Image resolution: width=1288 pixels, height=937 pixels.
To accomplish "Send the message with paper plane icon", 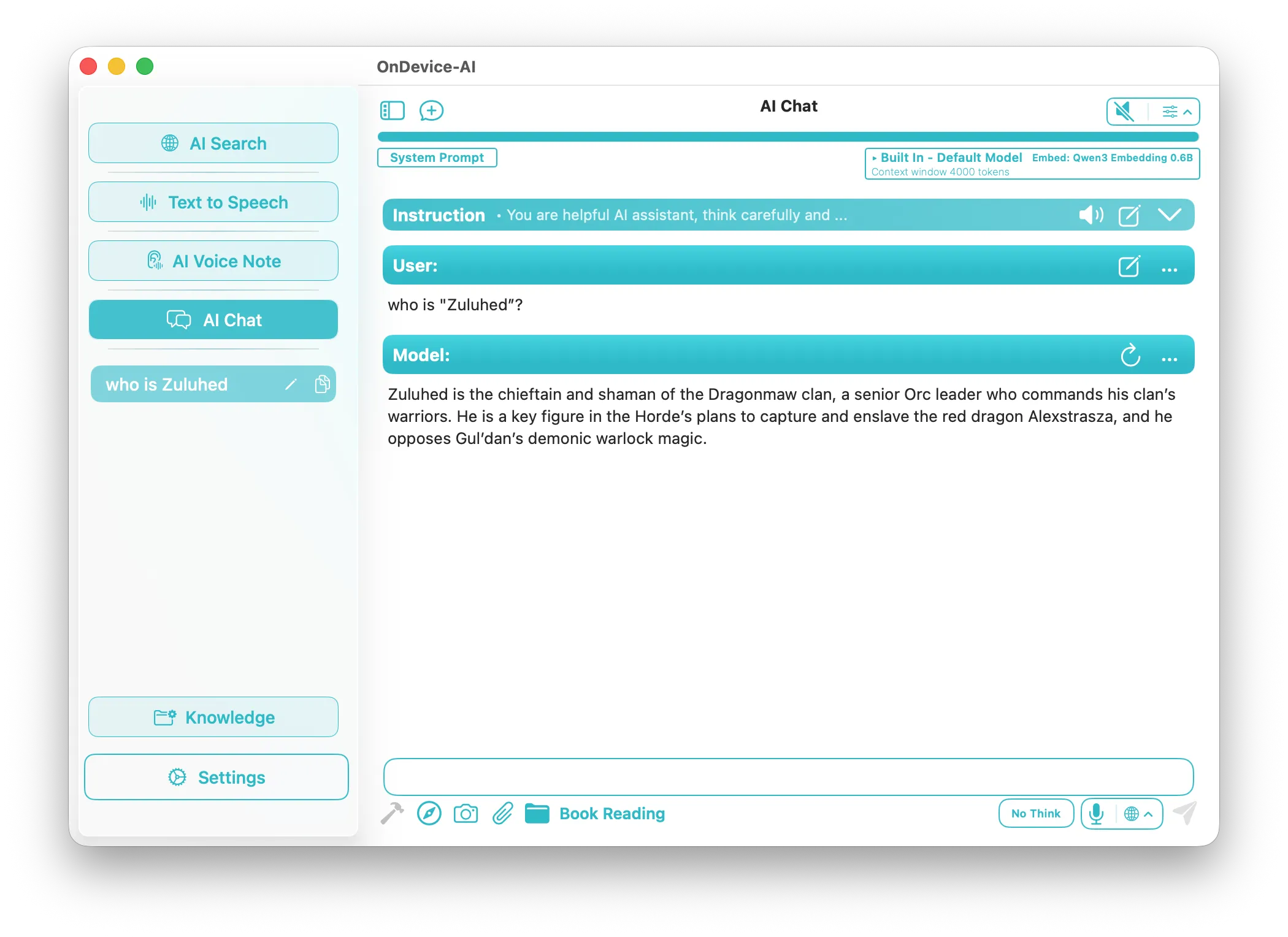I will tap(1185, 813).
